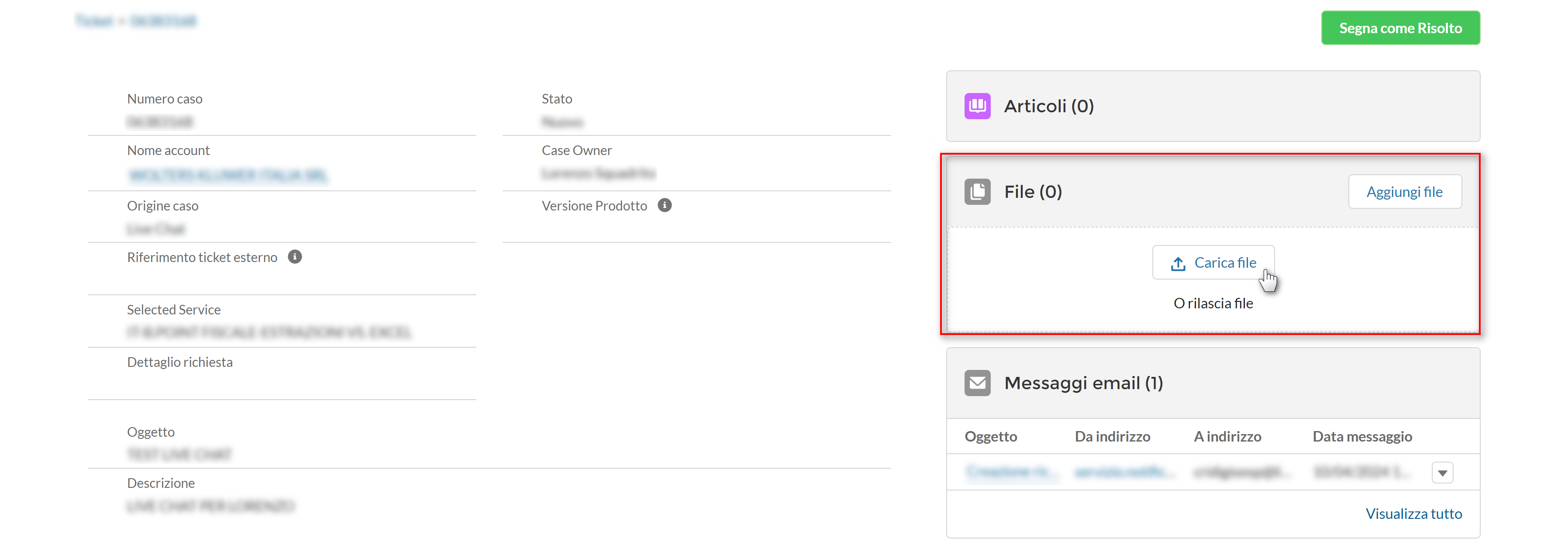Open the Messaggi email (1) heading
This screenshot has height=542, width=1568.
(1083, 383)
